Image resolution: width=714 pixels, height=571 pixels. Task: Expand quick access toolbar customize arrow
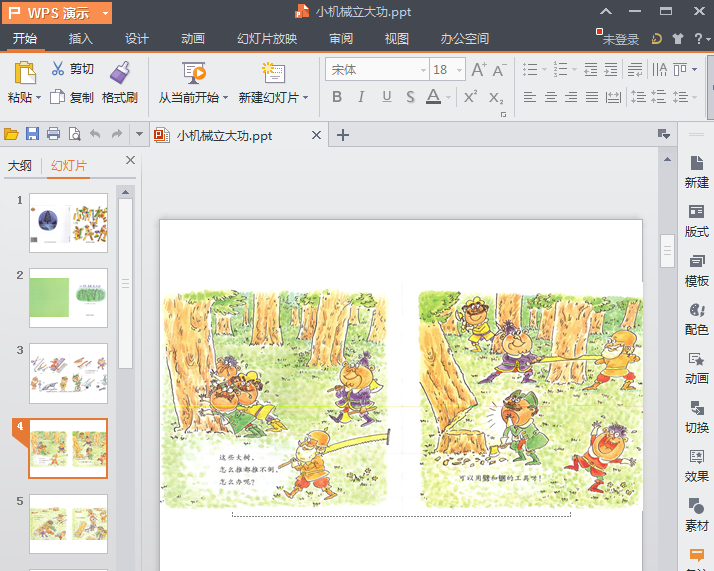coord(139,134)
